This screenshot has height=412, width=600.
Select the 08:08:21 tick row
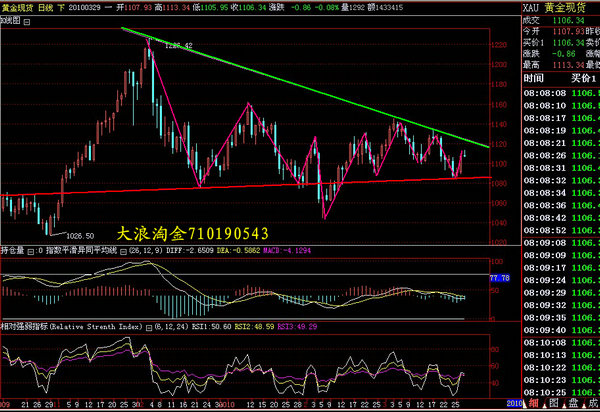click(x=561, y=143)
